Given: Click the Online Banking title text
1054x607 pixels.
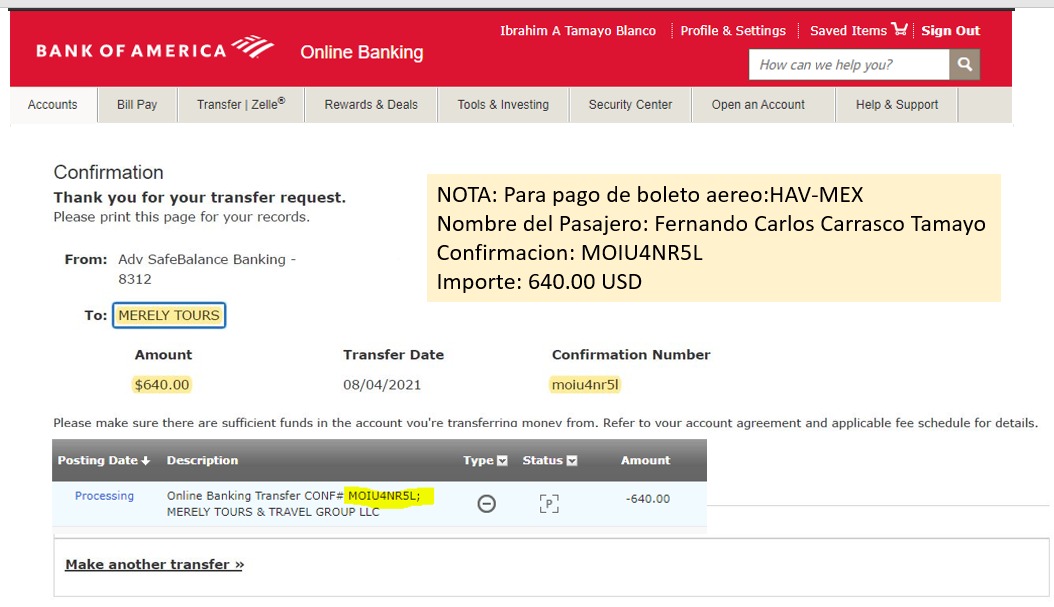Looking at the screenshot, I should tap(362, 52).
